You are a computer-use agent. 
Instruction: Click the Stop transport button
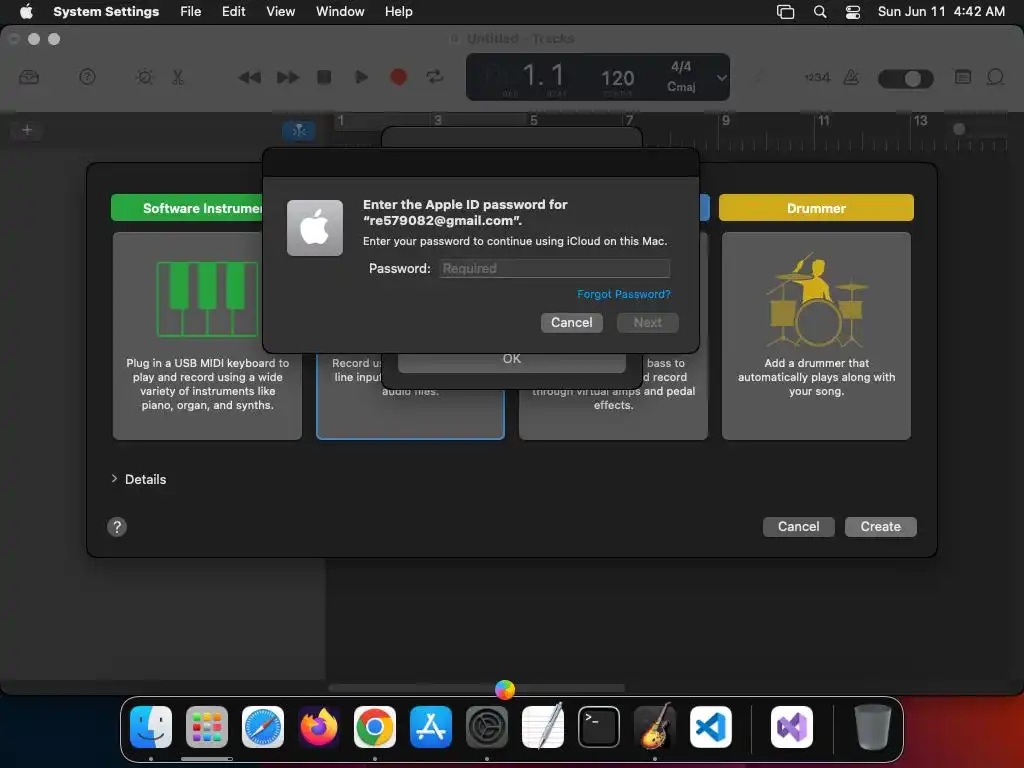pyautogui.click(x=324, y=77)
